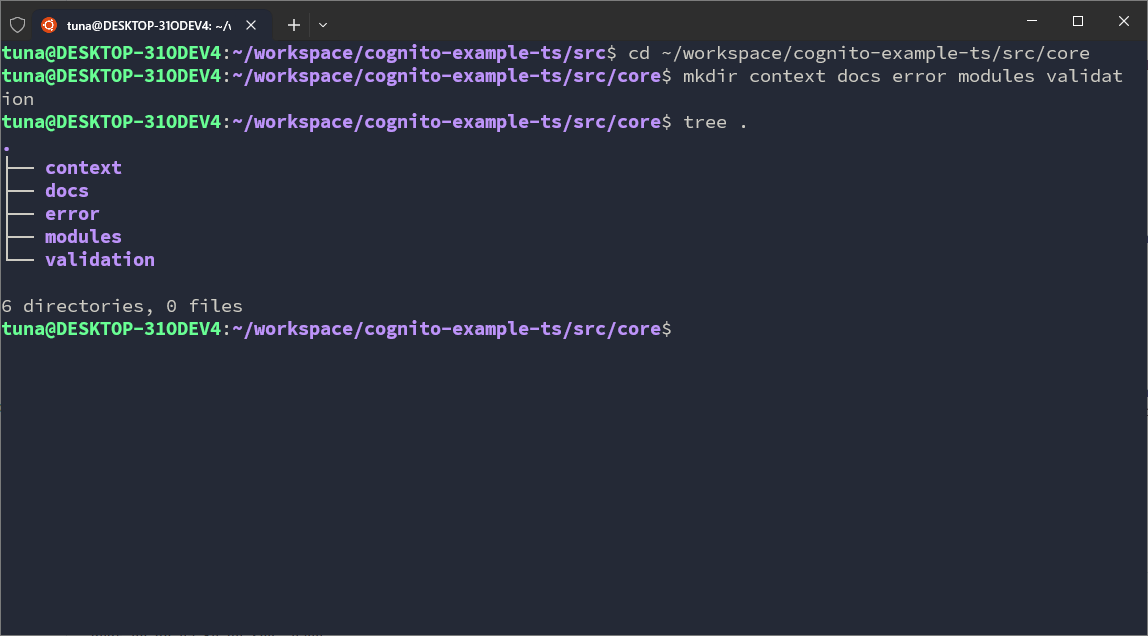1148x636 pixels.
Task: Click the validation directory entry
Action: [100, 260]
